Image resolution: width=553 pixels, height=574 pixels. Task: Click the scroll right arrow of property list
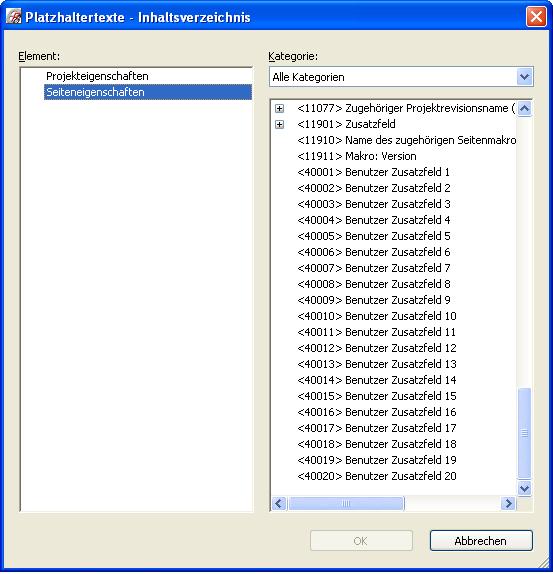click(508, 504)
